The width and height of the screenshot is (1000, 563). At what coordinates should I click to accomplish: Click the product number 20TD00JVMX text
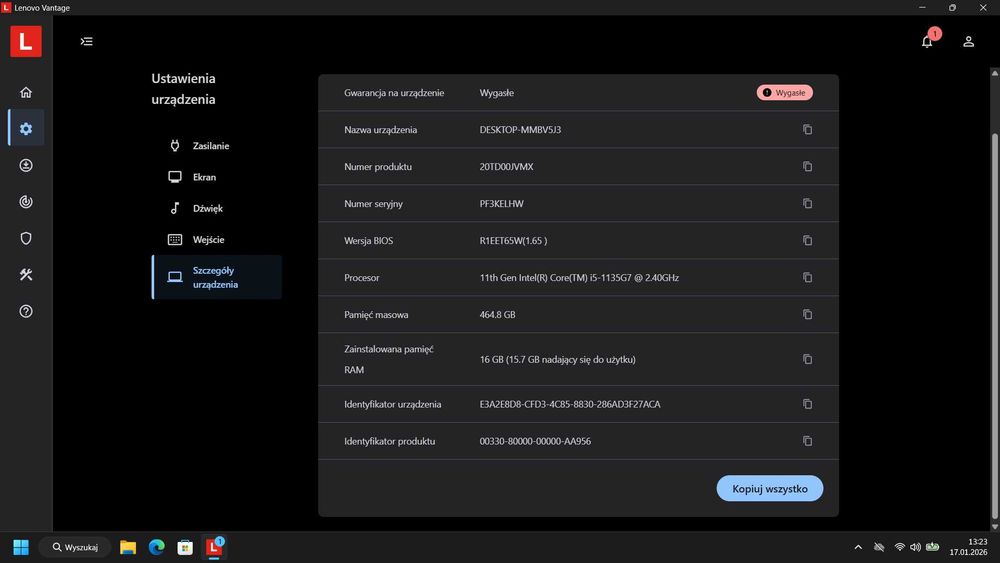pos(506,166)
